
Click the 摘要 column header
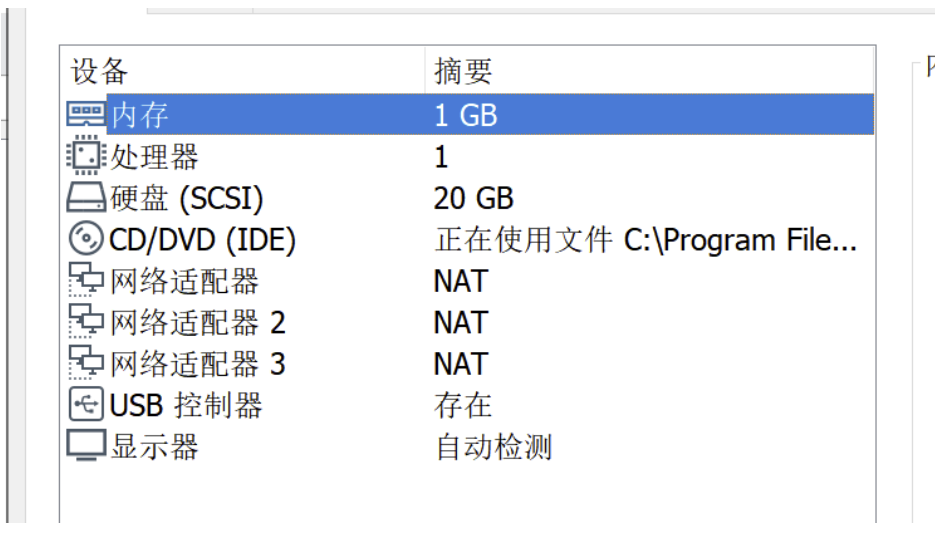pyautogui.click(x=463, y=72)
